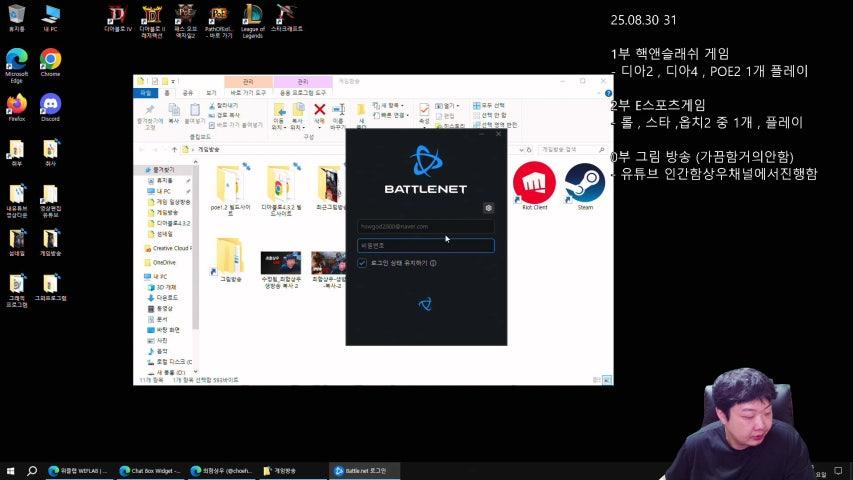Image resolution: width=853 pixels, height=480 pixels.
Task: Open the Firefox desktop shortcut
Action: click(x=17, y=107)
